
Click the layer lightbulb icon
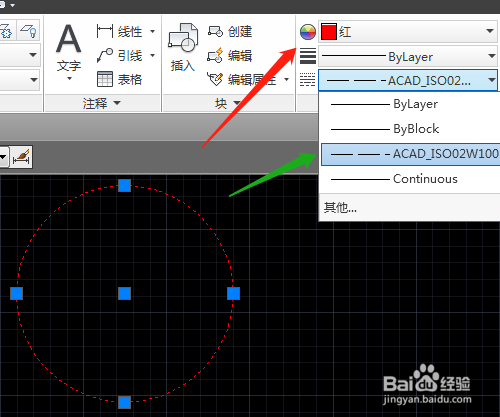(29, 31)
